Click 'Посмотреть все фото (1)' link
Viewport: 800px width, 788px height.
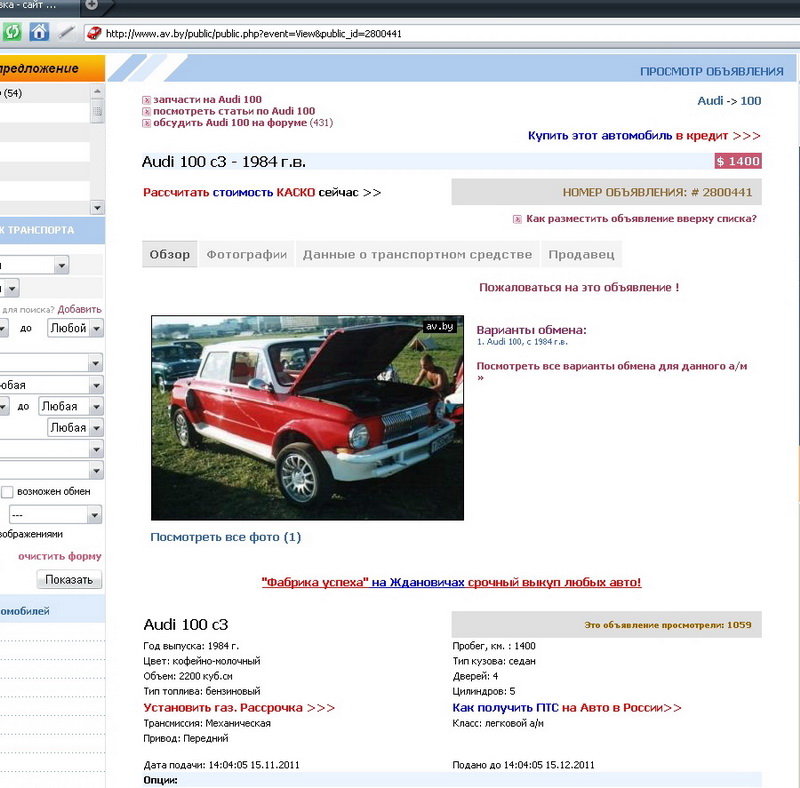click(226, 537)
